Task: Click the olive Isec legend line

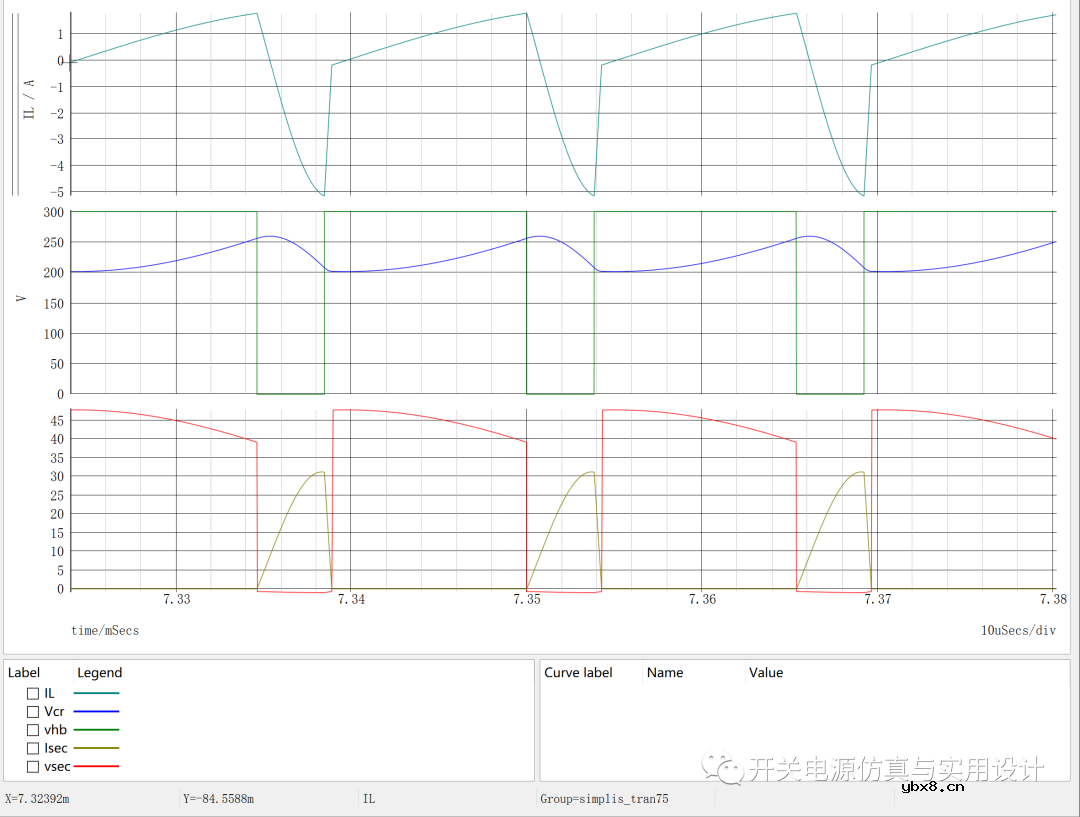Action: click(96, 748)
